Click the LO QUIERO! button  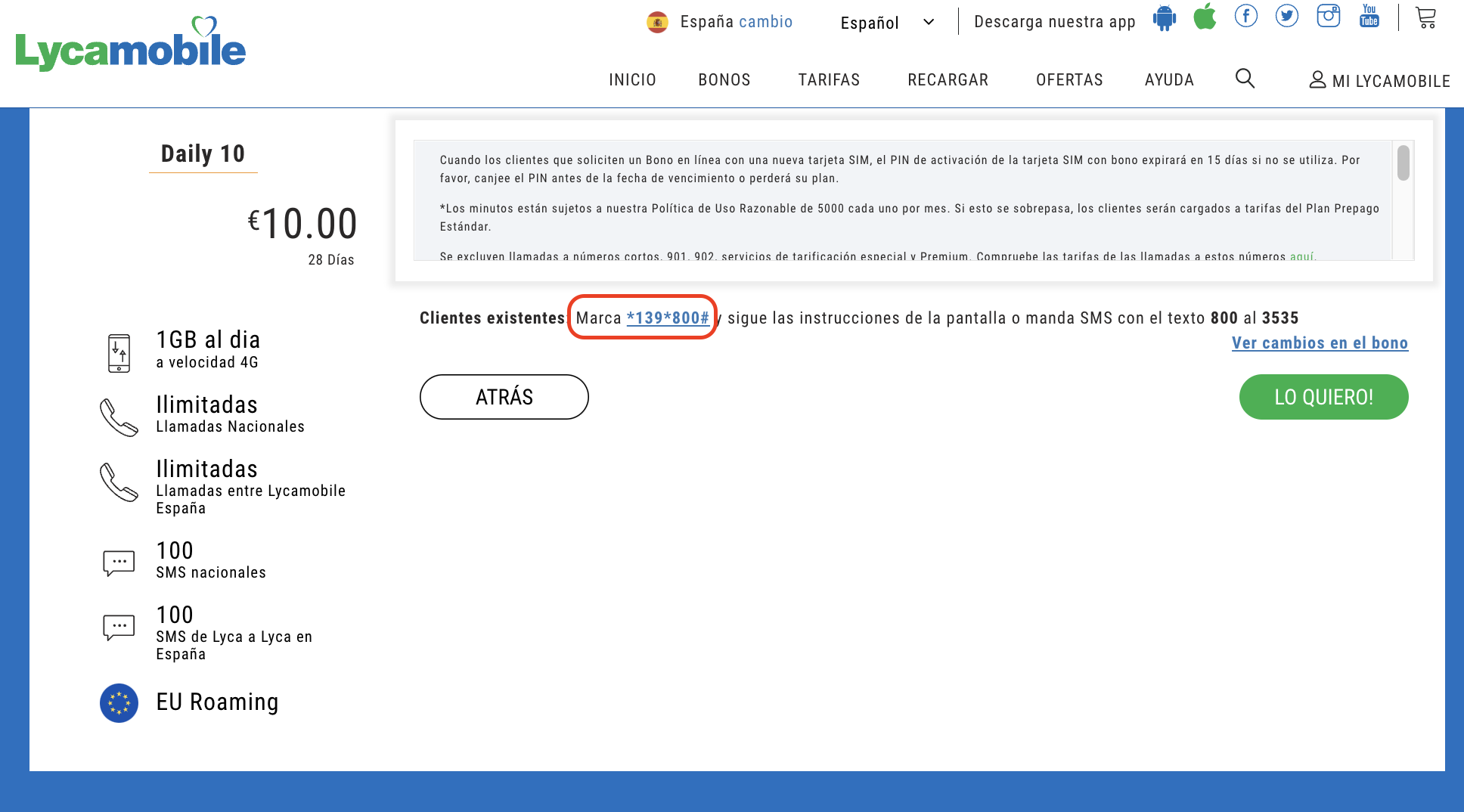tap(1323, 397)
